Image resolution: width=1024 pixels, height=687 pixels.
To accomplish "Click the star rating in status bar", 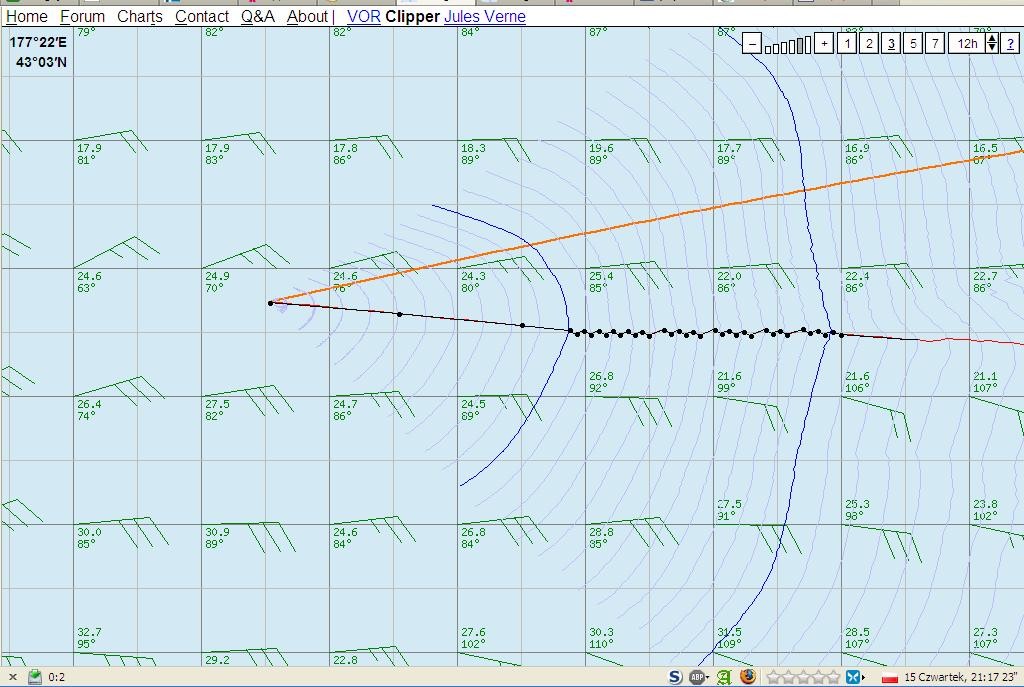I will (x=800, y=677).
